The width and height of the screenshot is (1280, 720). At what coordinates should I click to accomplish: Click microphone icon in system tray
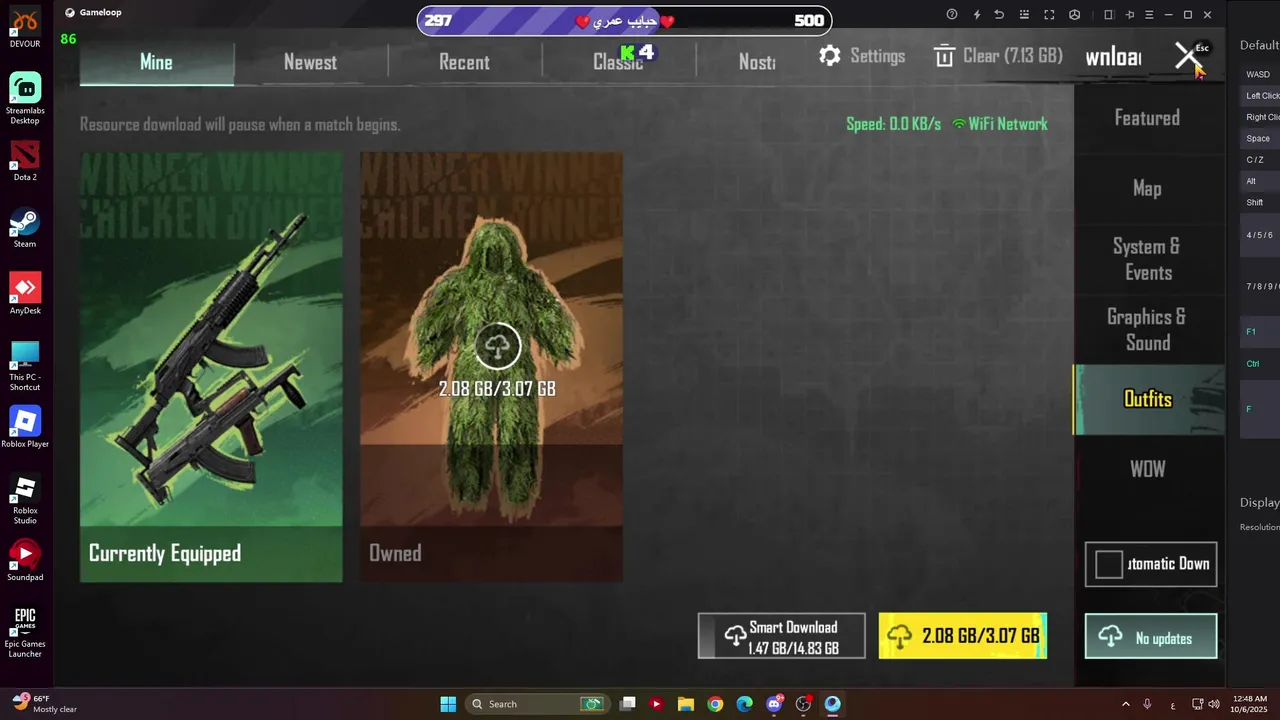tap(1147, 704)
